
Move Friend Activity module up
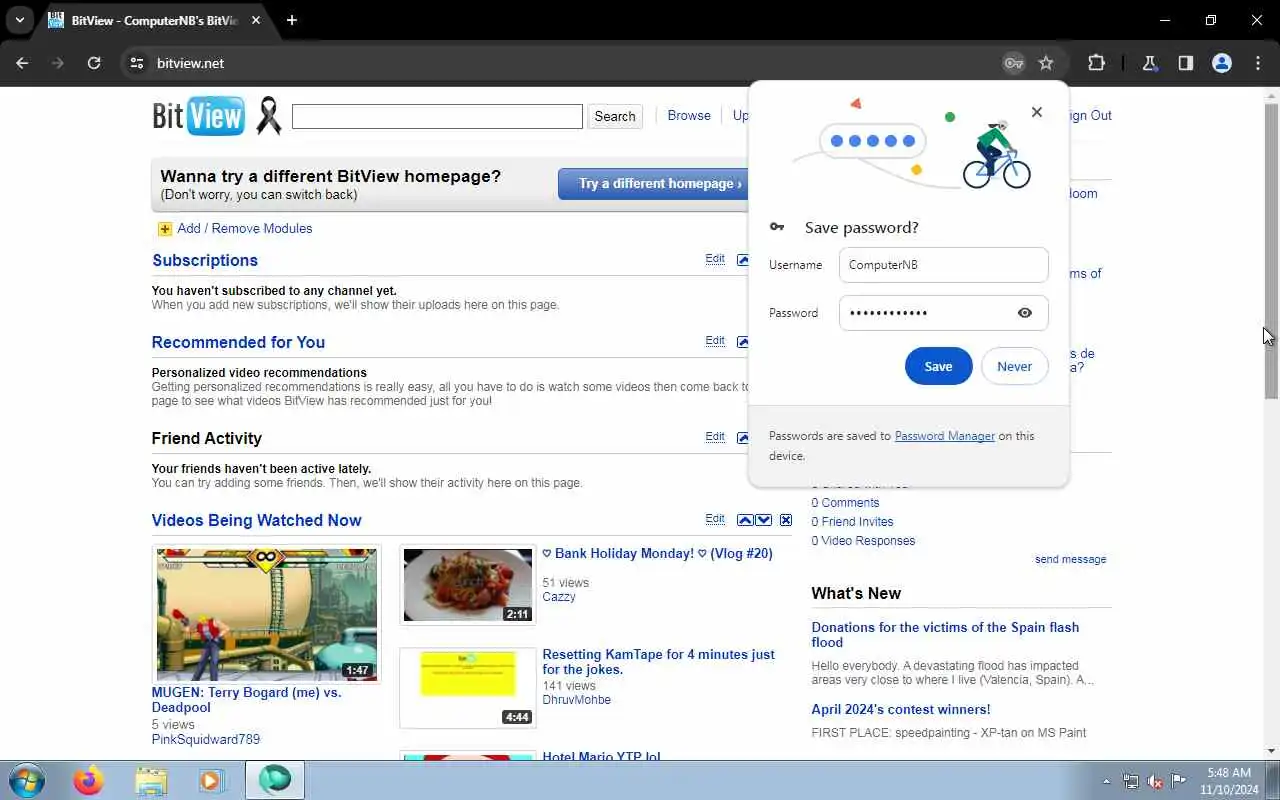click(743, 438)
